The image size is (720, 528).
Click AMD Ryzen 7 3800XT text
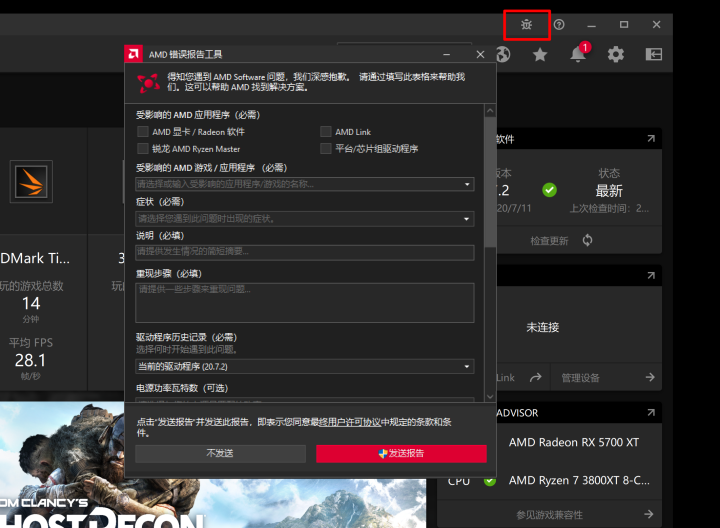[x=579, y=480]
